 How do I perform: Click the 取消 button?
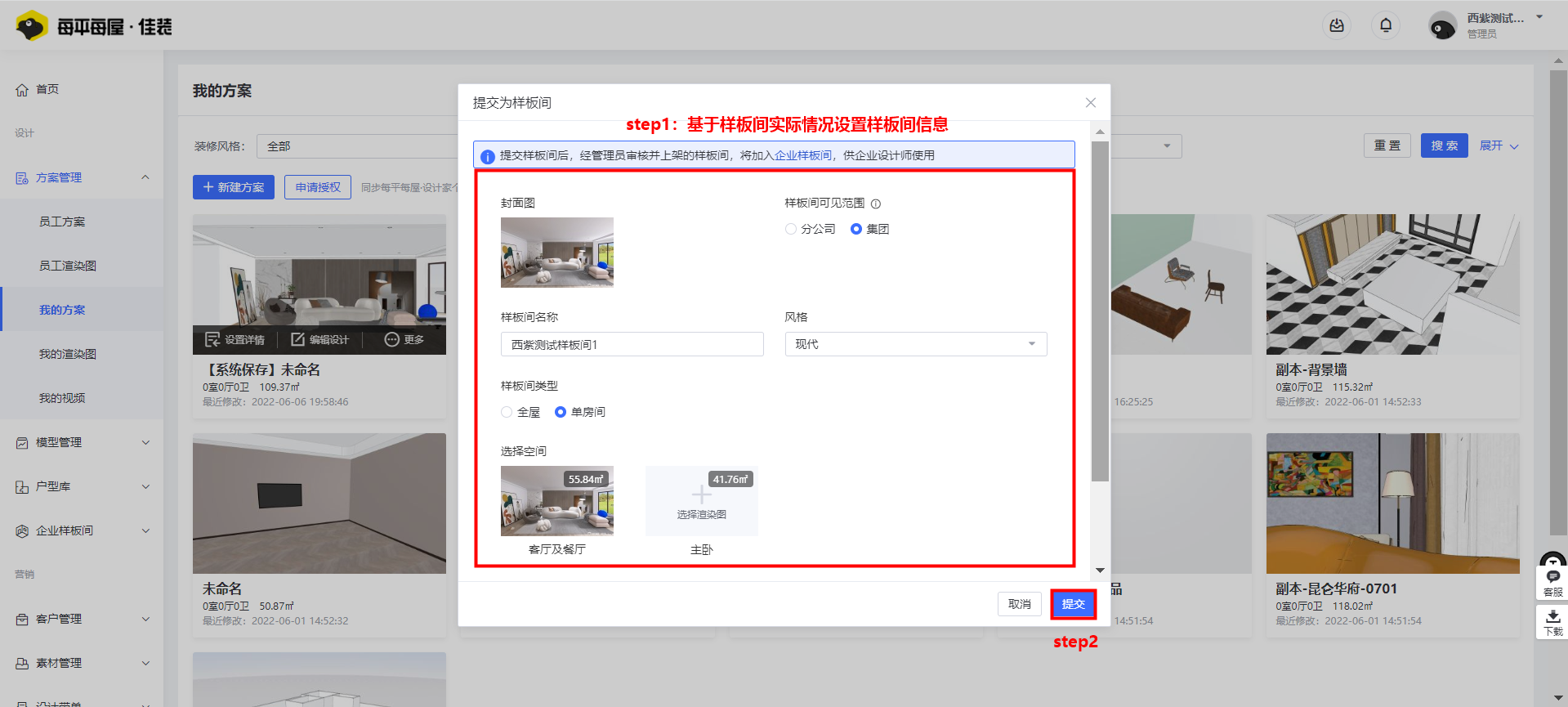[x=1020, y=604]
